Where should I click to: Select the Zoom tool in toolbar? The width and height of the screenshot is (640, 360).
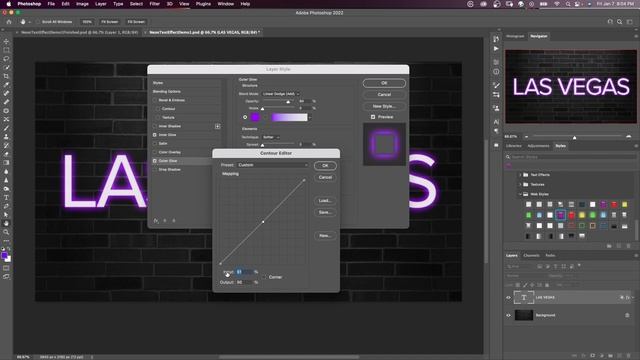(6, 232)
